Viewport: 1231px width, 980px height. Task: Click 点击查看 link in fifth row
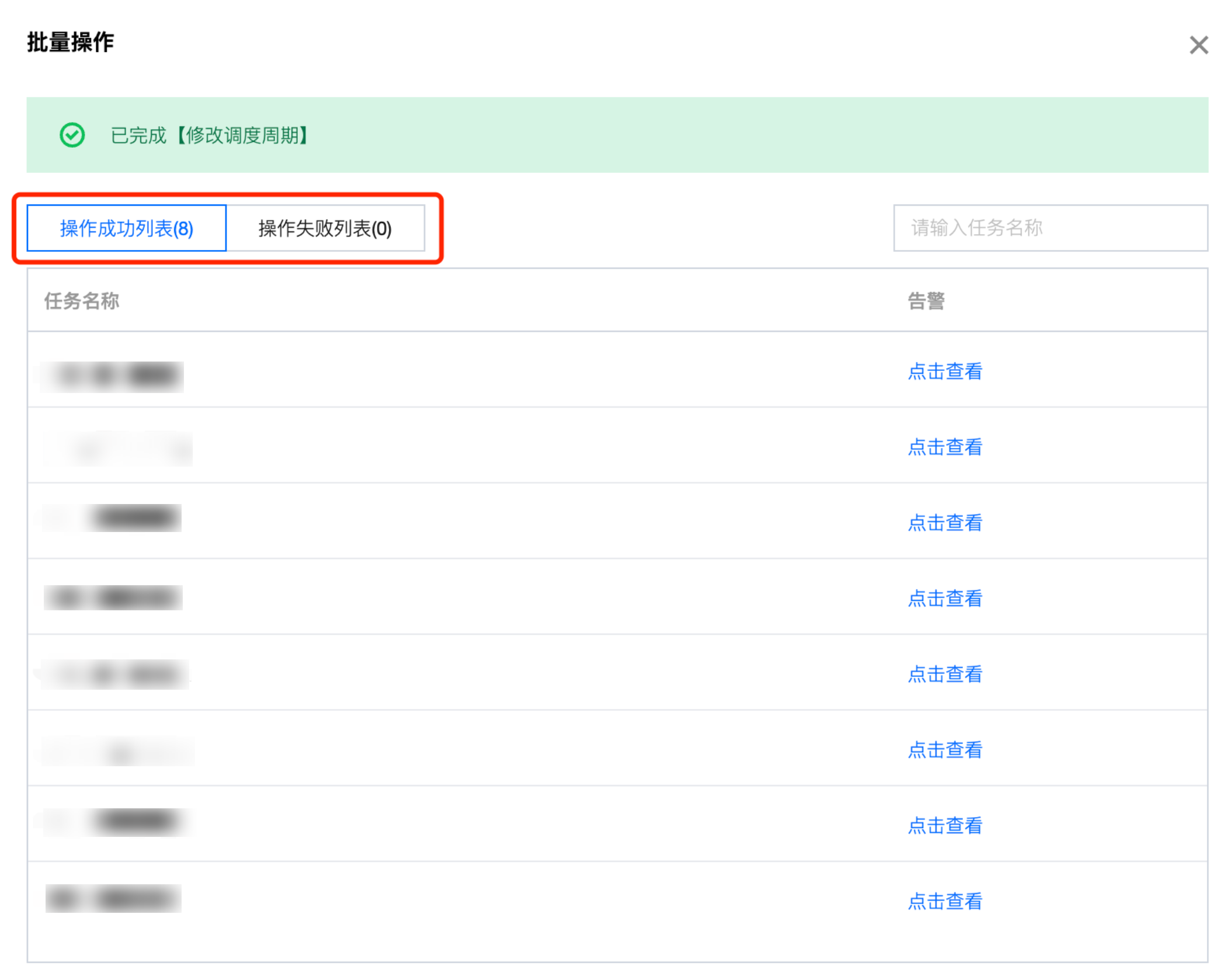pyautogui.click(x=944, y=675)
